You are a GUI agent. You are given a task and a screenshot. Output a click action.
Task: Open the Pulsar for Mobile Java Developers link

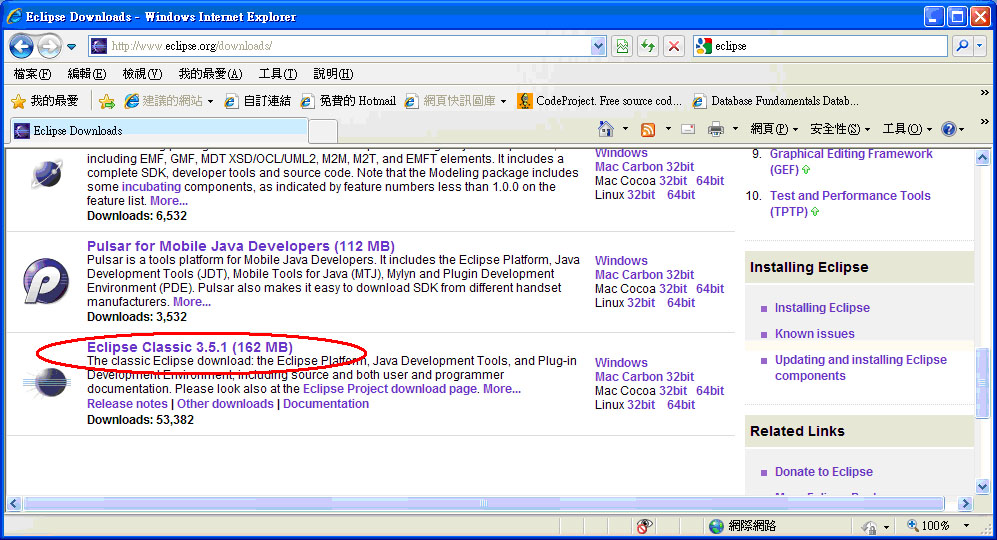click(241, 246)
